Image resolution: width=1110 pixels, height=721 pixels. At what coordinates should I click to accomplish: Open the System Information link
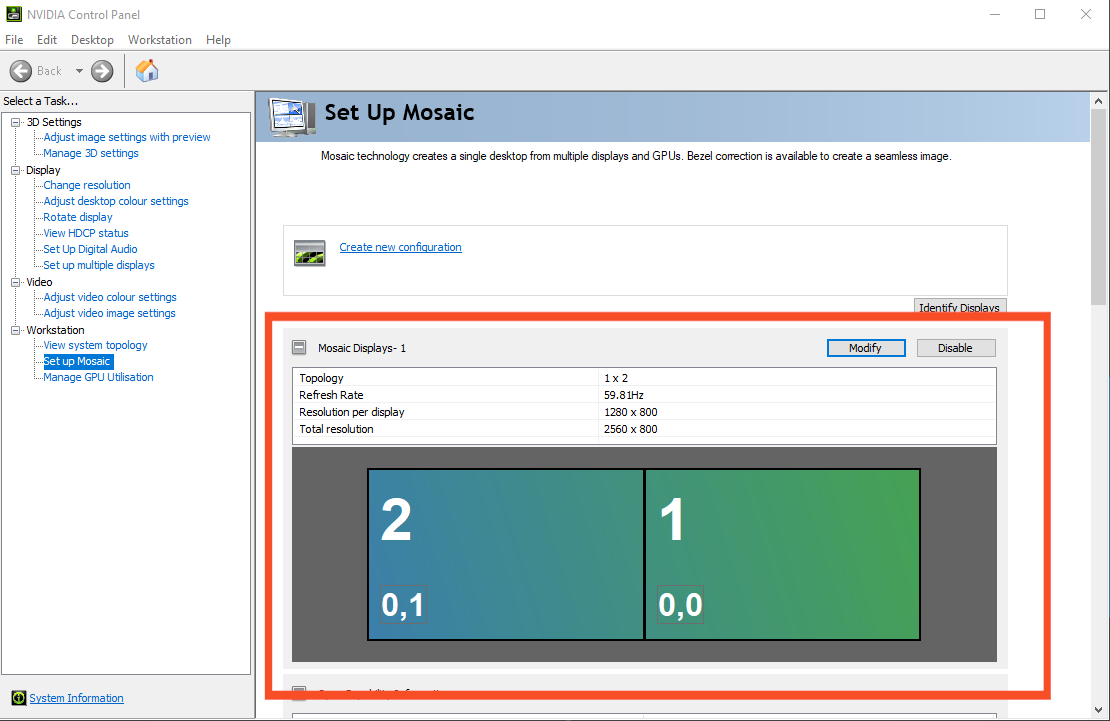tap(76, 698)
